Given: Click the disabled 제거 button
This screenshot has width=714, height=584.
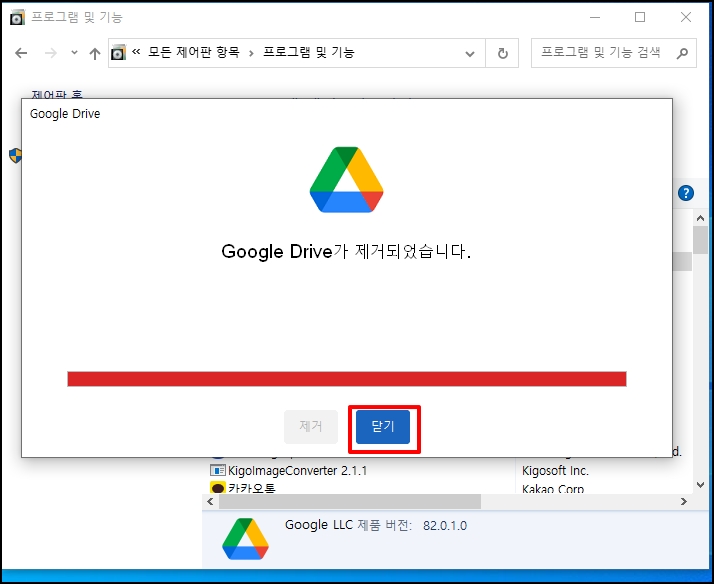Looking at the screenshot, I should 311,427.
